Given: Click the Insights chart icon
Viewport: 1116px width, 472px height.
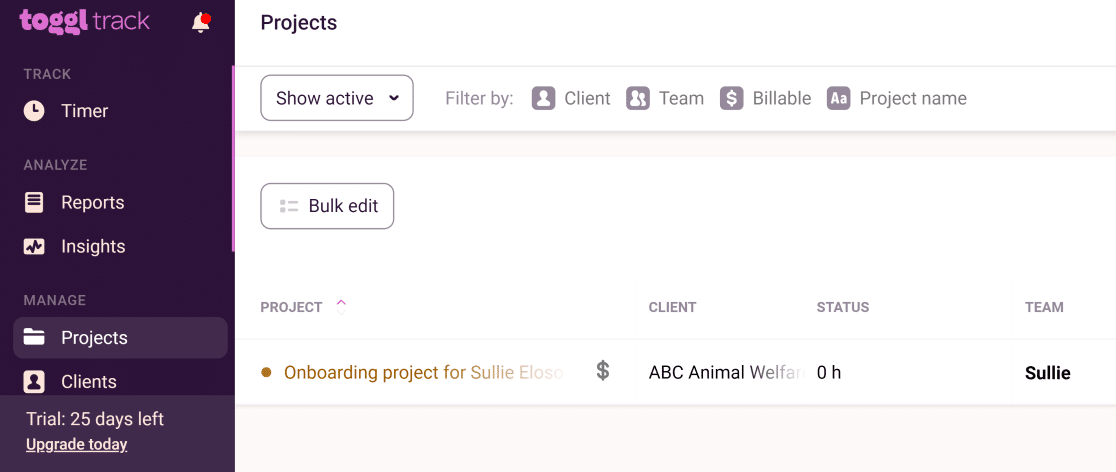Looking at the screenshot, I should 33,247.
